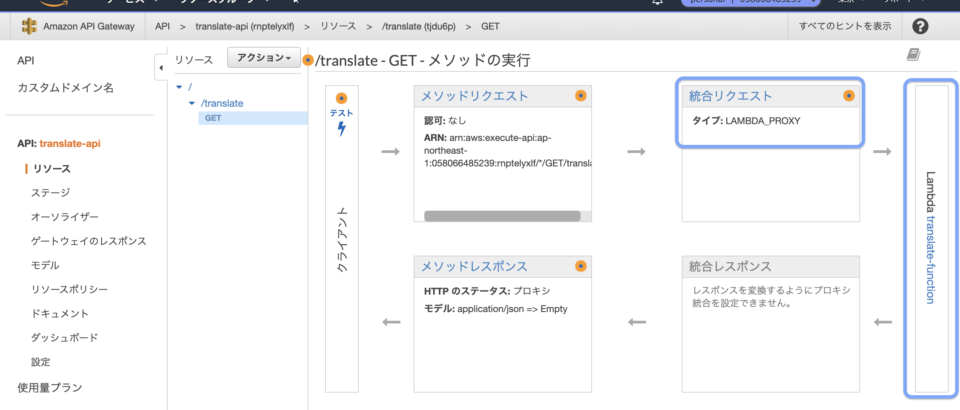Click /translate (tjdu6p) breadcrumb
This screenshot has height=410, width=960.
click(x=419, y=26)
